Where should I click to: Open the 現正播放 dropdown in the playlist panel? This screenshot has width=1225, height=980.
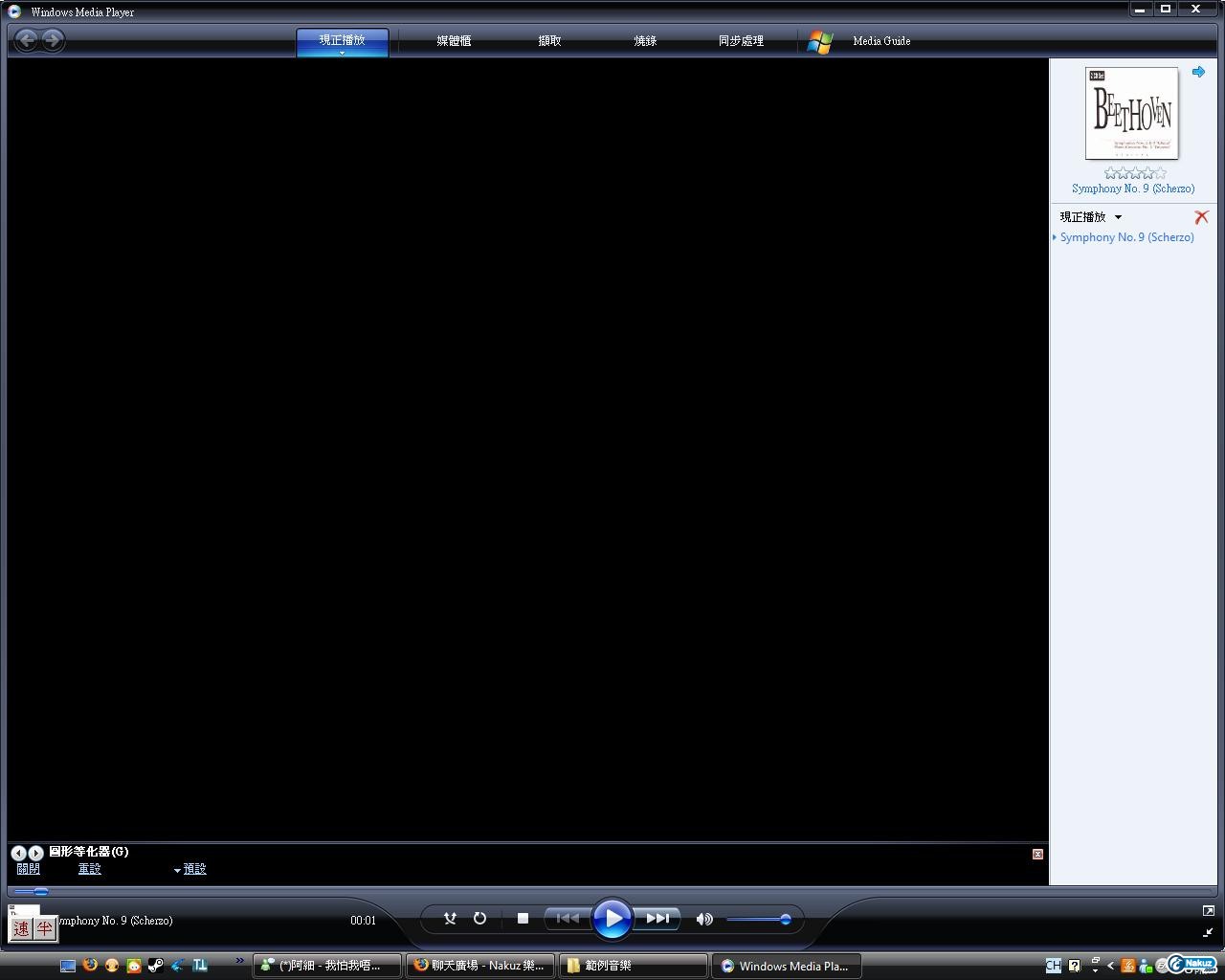pos(1089,216)
